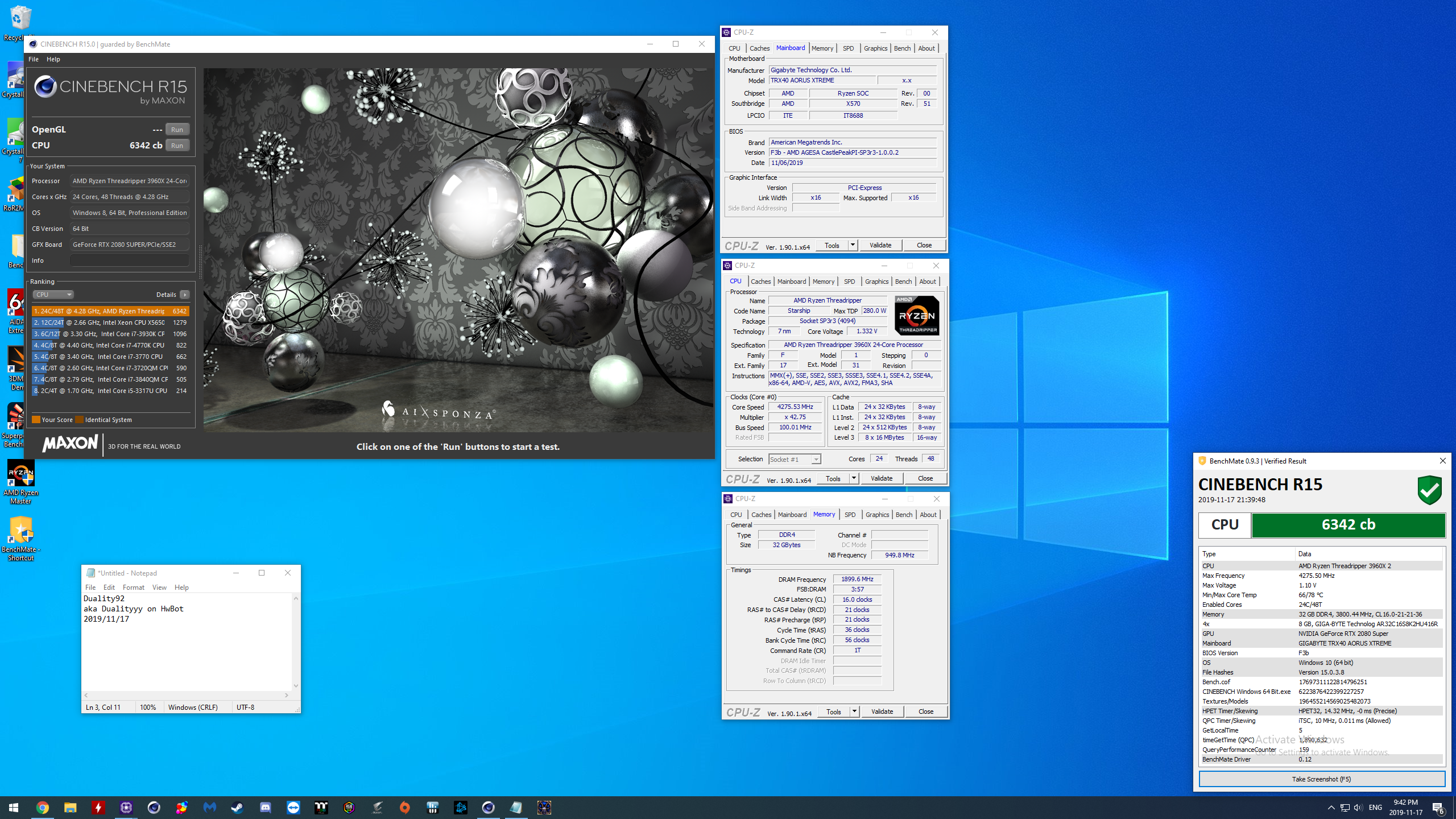Launch Discord from the taskbar

(x=266, y=807)
